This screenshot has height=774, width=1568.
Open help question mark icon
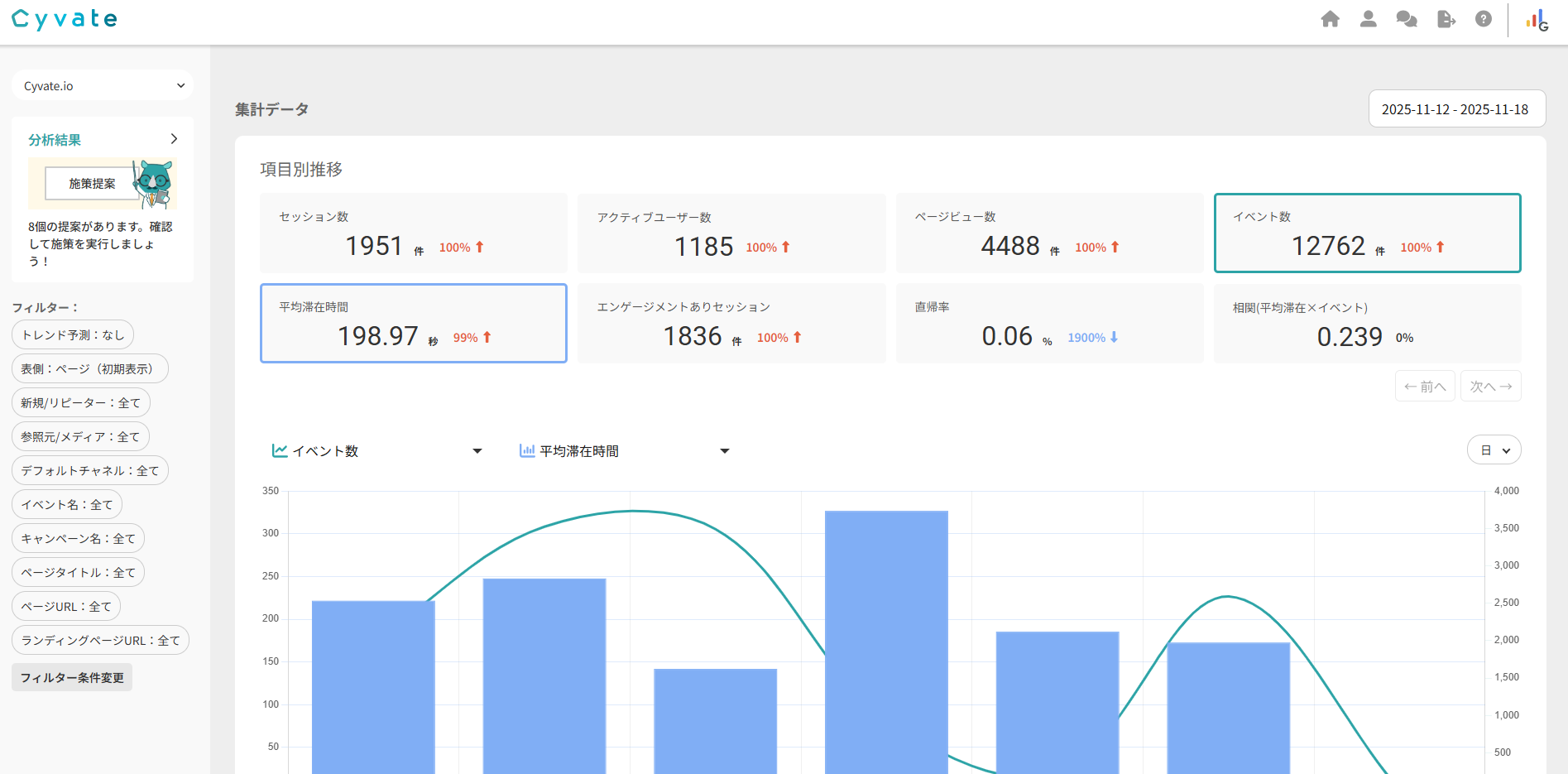coord(1484,19)
